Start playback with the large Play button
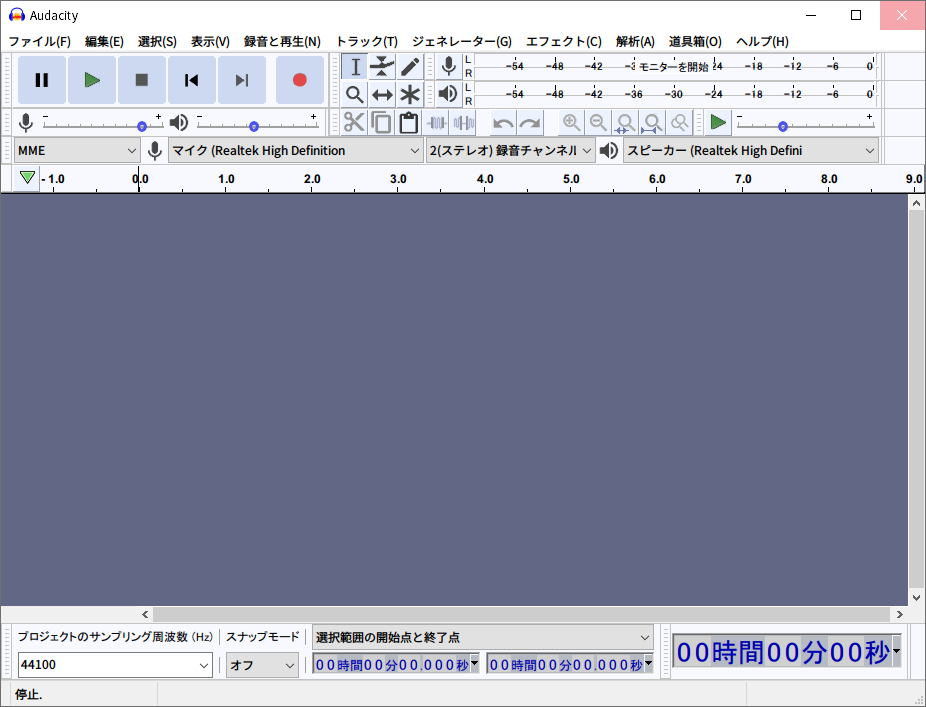This screenshot has height=707, width=926. pyautogui.click(x=92, y=80)
